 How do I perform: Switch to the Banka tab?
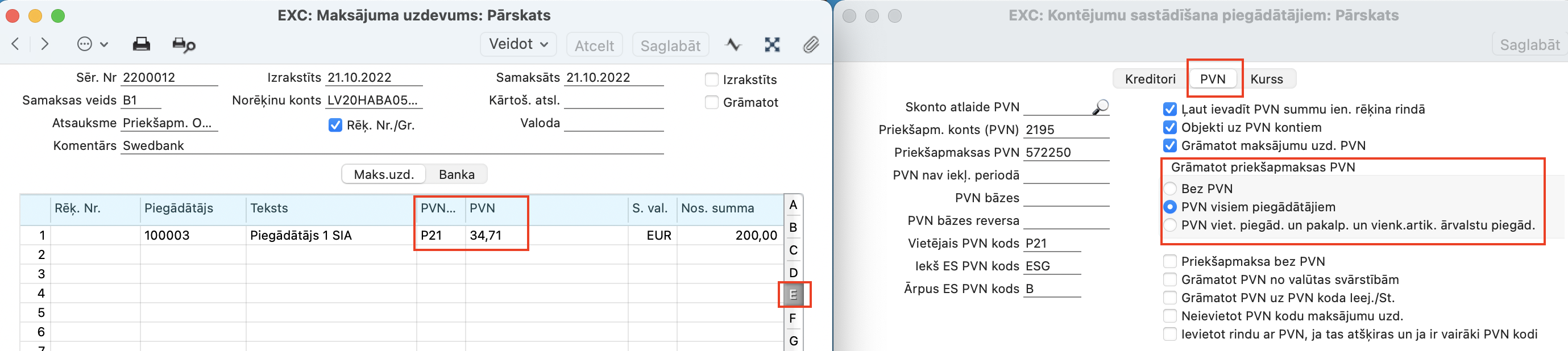(456, 174)
